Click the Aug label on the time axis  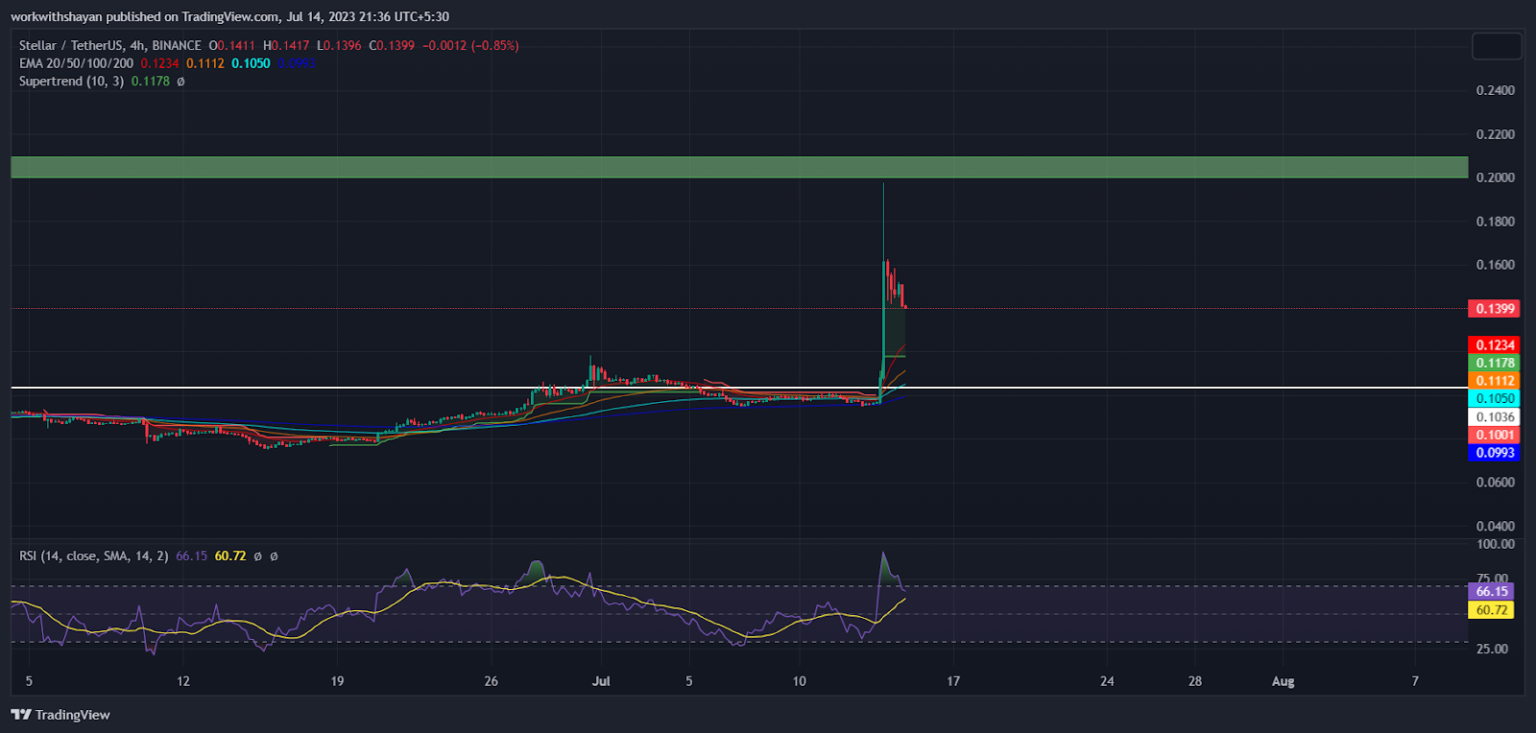click(x=1282, y=682)
